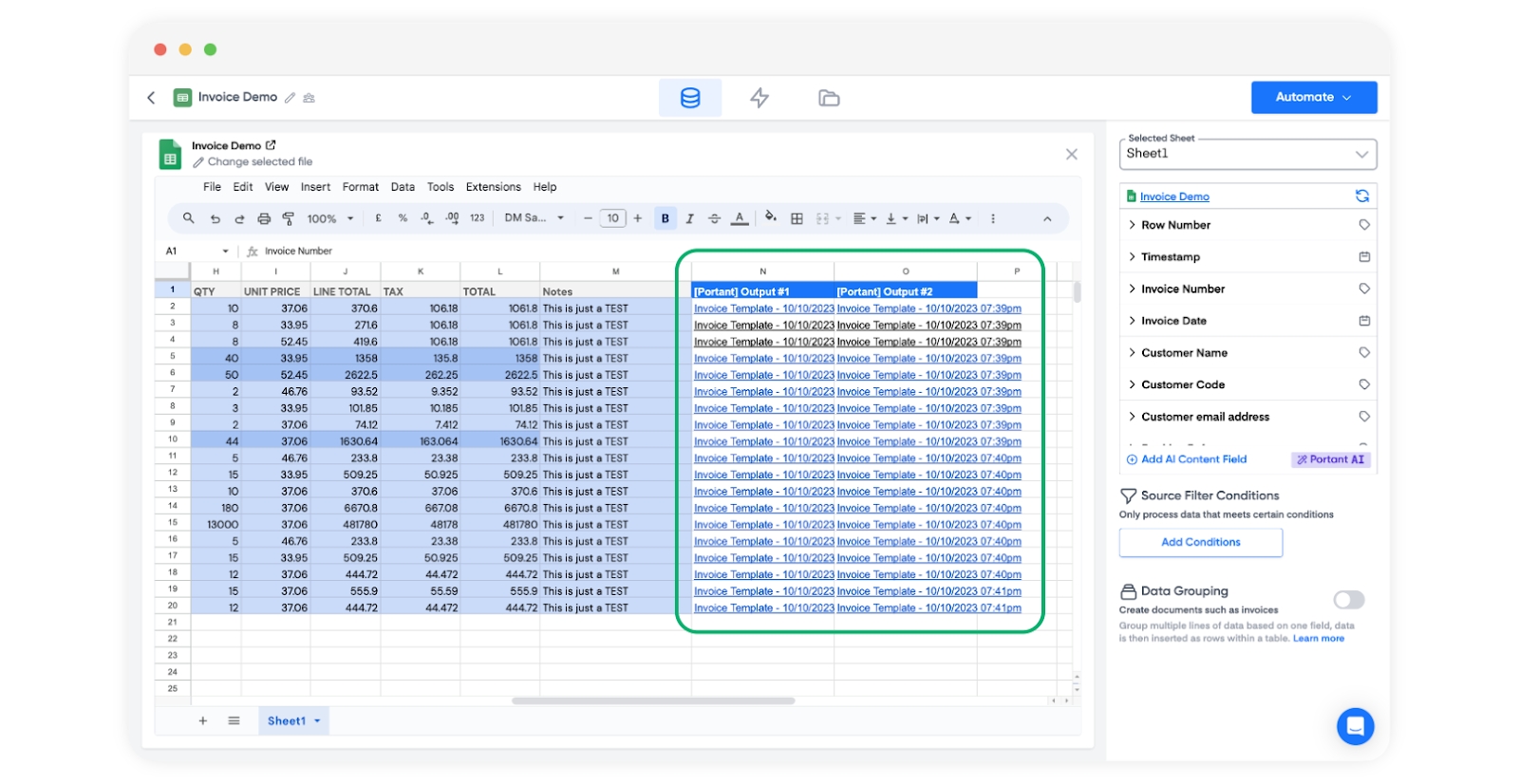The image size is (1519, 784).
Task: Click the strikethrough formatting icon
Action: [x=715, y=218]
